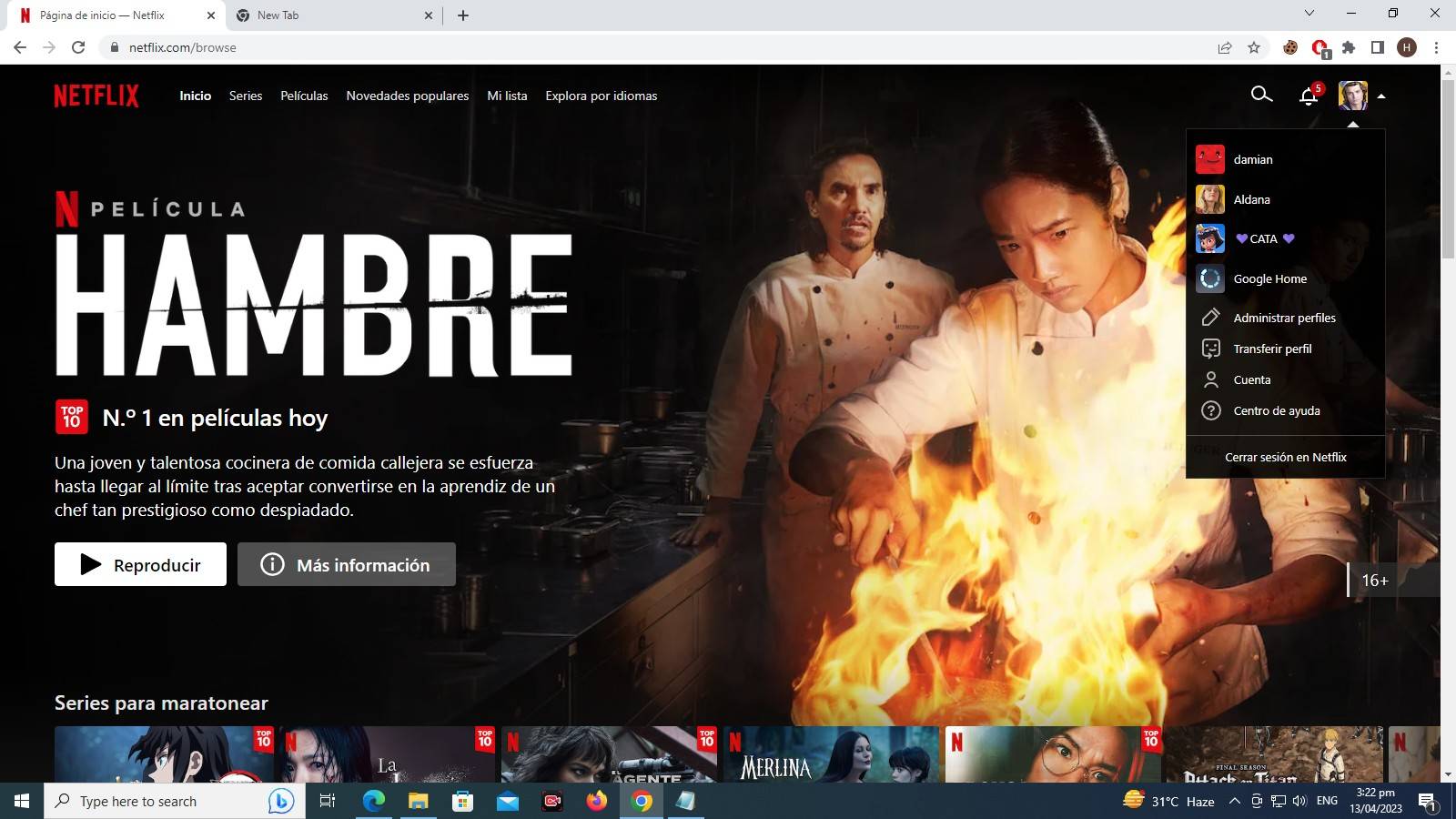The image size is (1456, 819).
Task: Open File Explorer from the taskbar
Action: click(x=418, y=801)
